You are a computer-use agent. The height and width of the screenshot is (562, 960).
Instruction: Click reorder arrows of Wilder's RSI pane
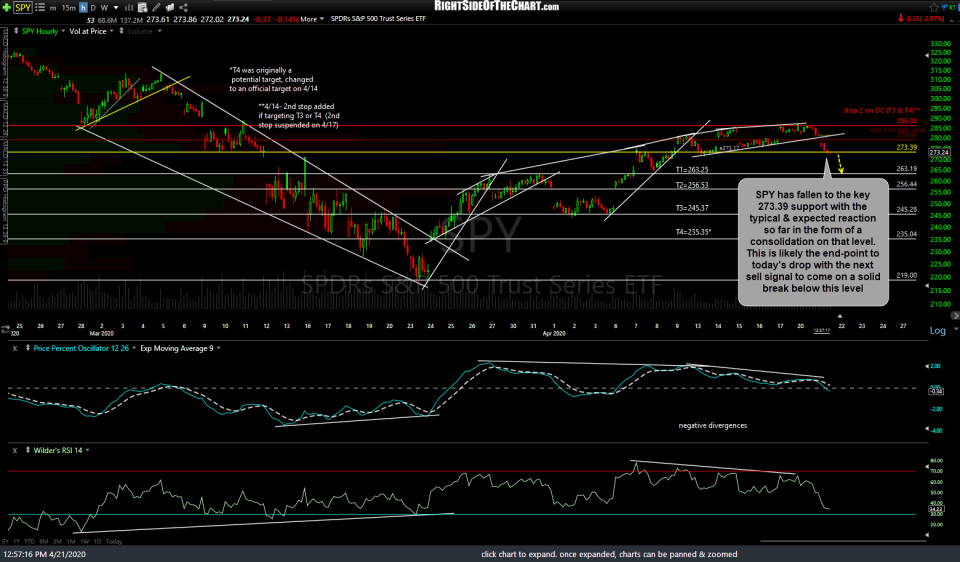(28, 450)
